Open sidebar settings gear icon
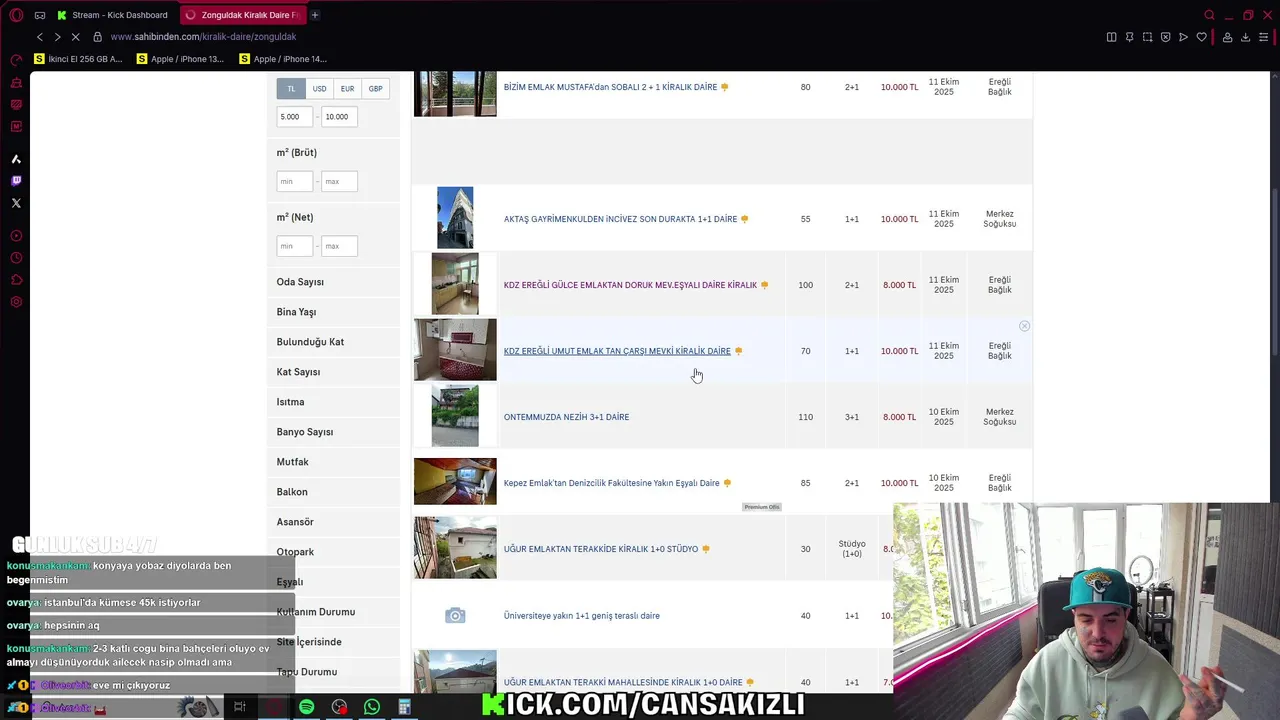The width and height of the screenshot is (1280, 720). coord(16,302)
